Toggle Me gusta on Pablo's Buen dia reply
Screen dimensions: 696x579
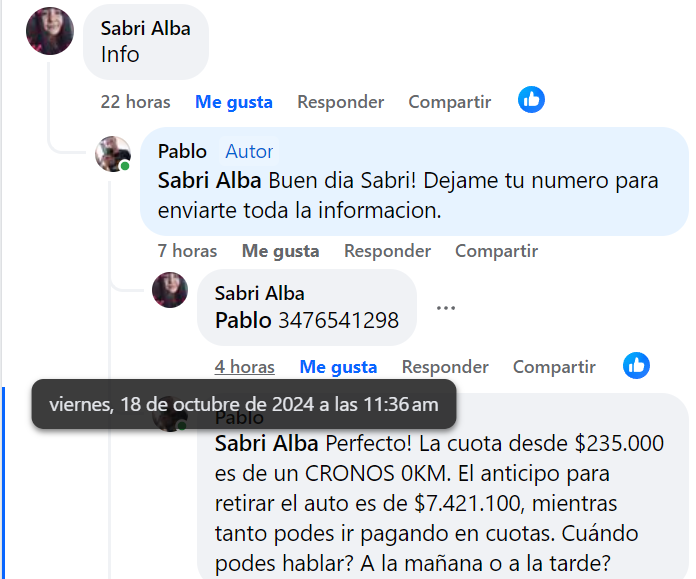(x=280, y=251)
